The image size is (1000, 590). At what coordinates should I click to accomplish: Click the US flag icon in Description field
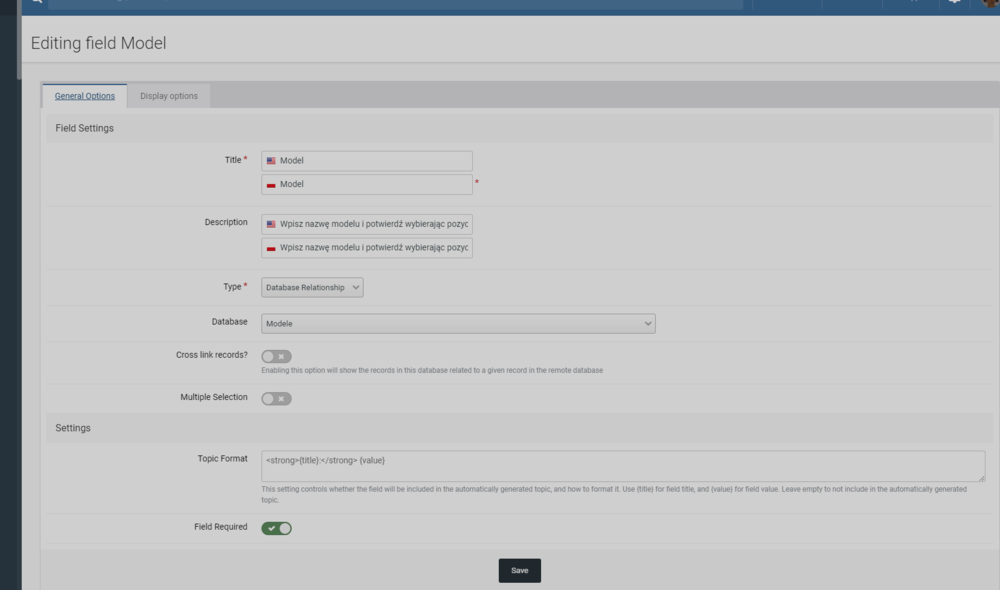point(271,224)
